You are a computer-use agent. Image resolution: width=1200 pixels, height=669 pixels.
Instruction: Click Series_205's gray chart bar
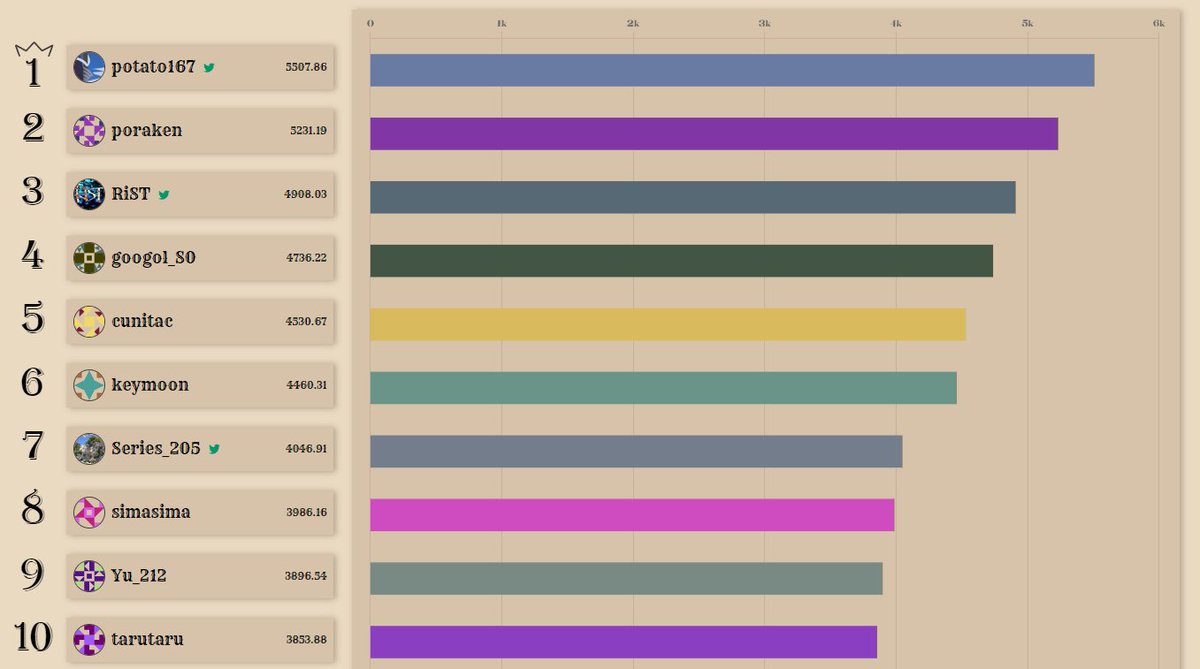coord(636,451)
